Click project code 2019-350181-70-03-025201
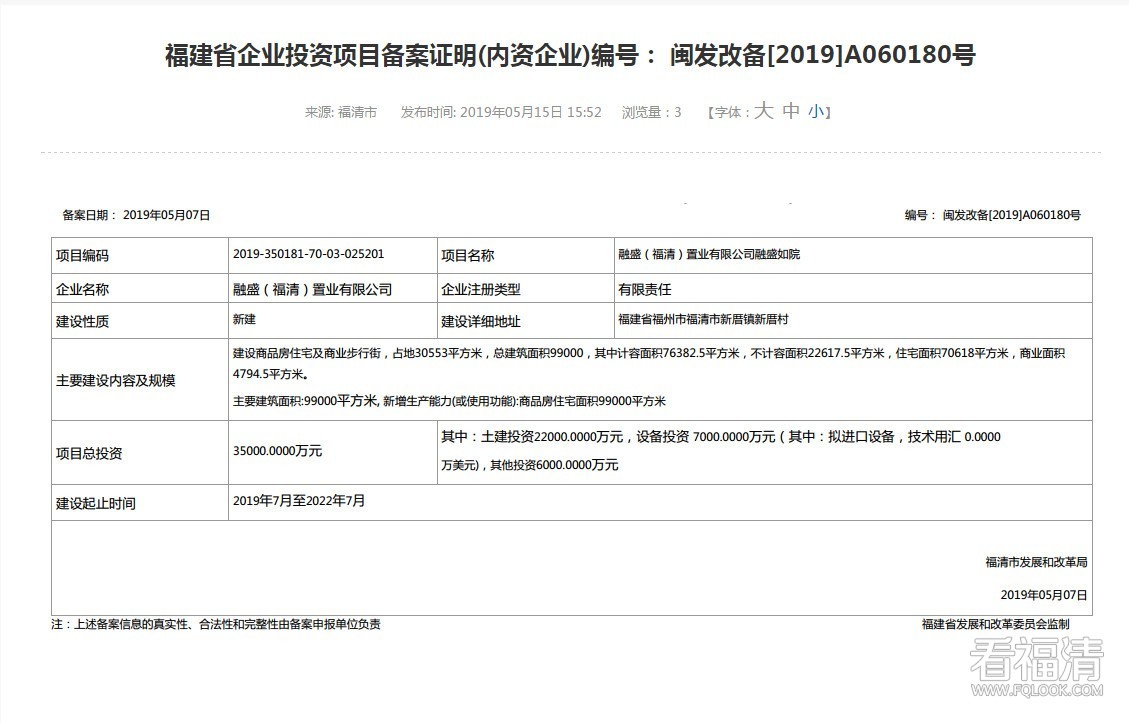Viewport: 1129px width, 723px height. [x=308, y=254]
